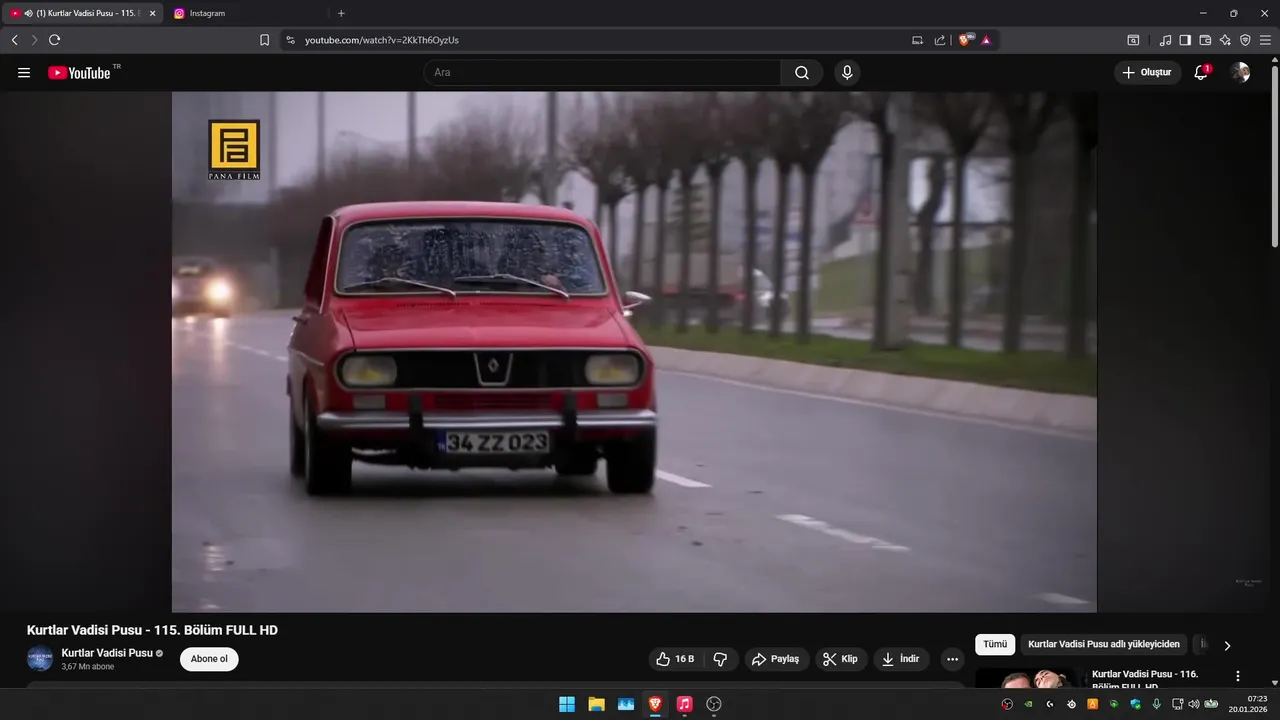Create a clip with Klip button
The image size is (1280, 720).
[x=841, y=659]
